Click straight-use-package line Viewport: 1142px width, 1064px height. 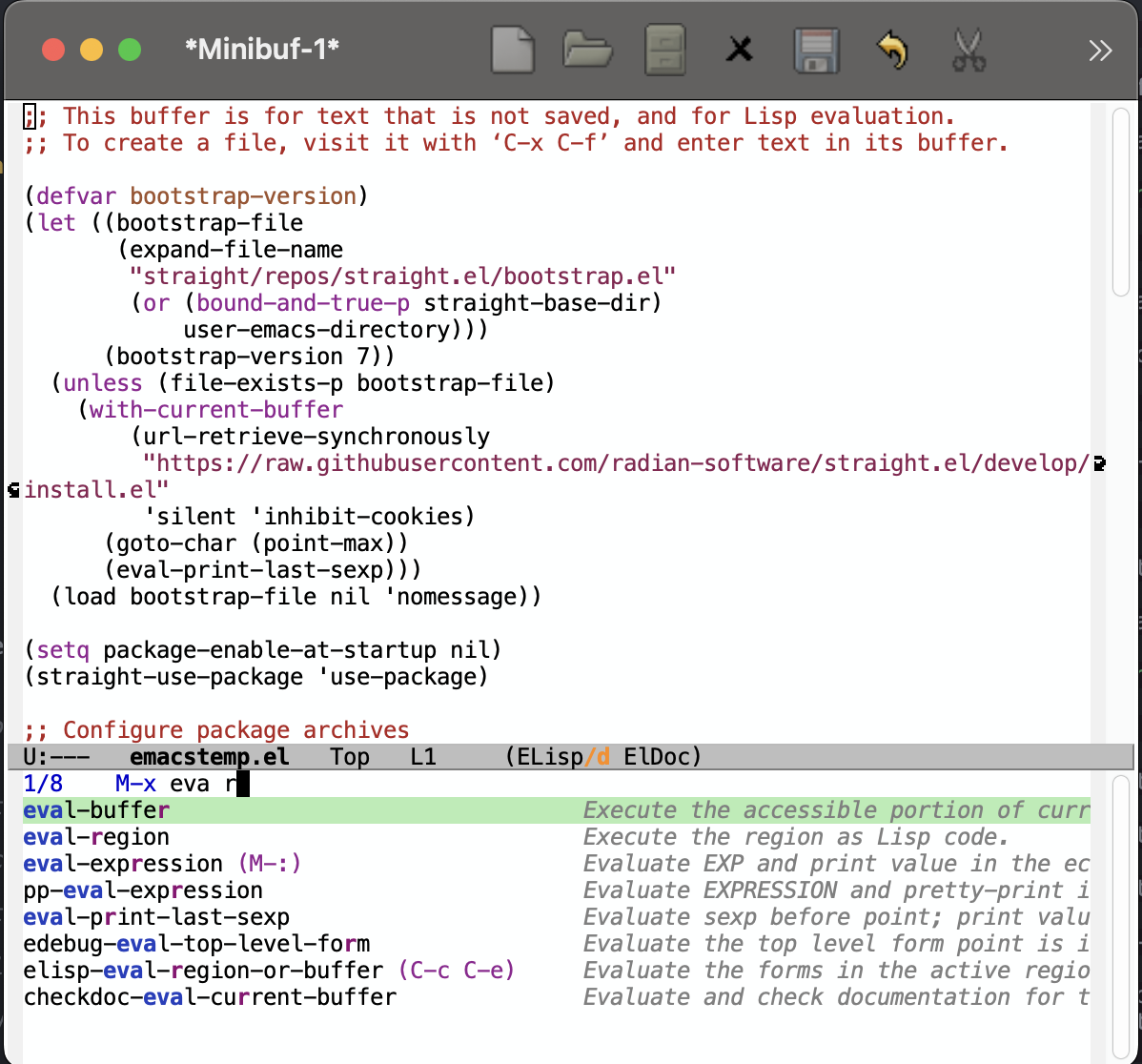point(255,677)
